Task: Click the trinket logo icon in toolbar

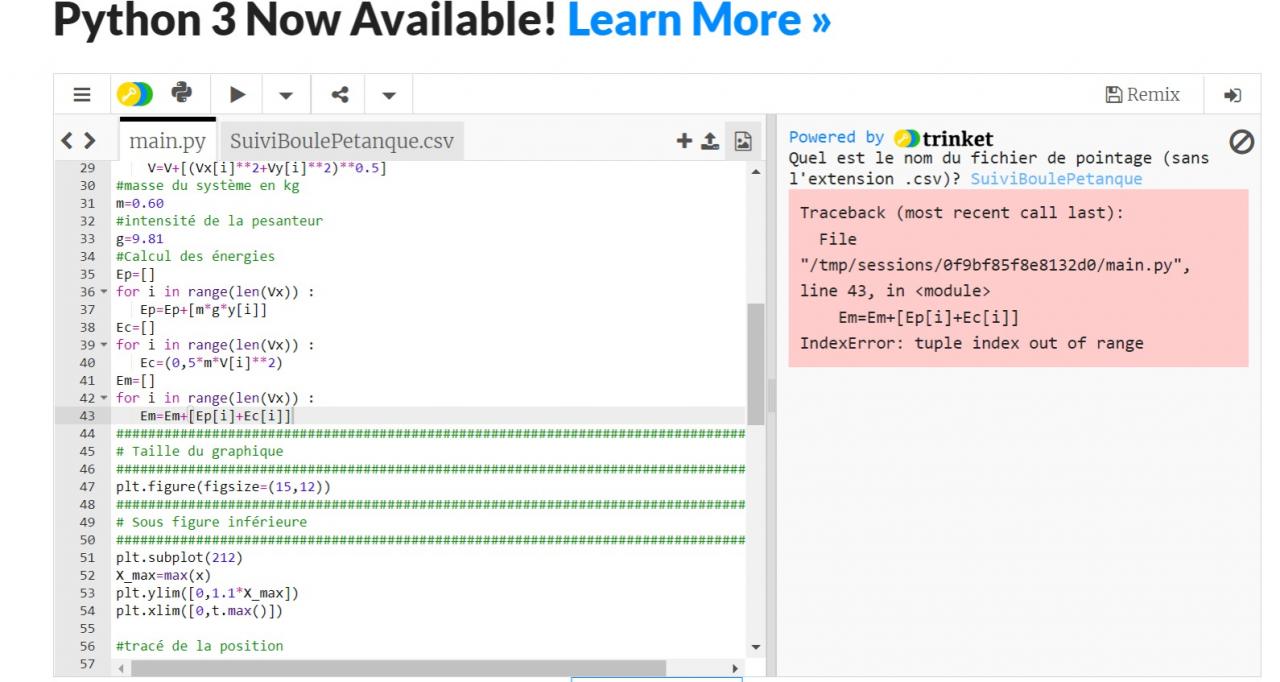Action: [x=135, y=95]
